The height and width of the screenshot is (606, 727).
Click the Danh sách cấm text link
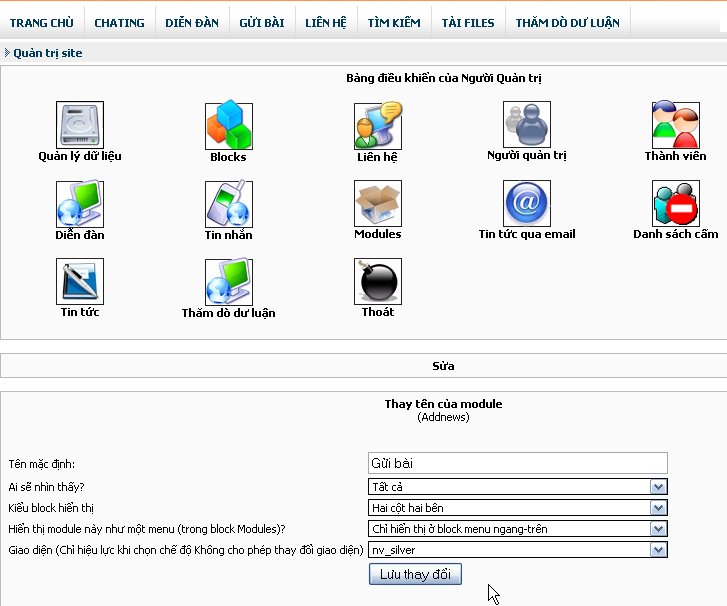point(676,234)
